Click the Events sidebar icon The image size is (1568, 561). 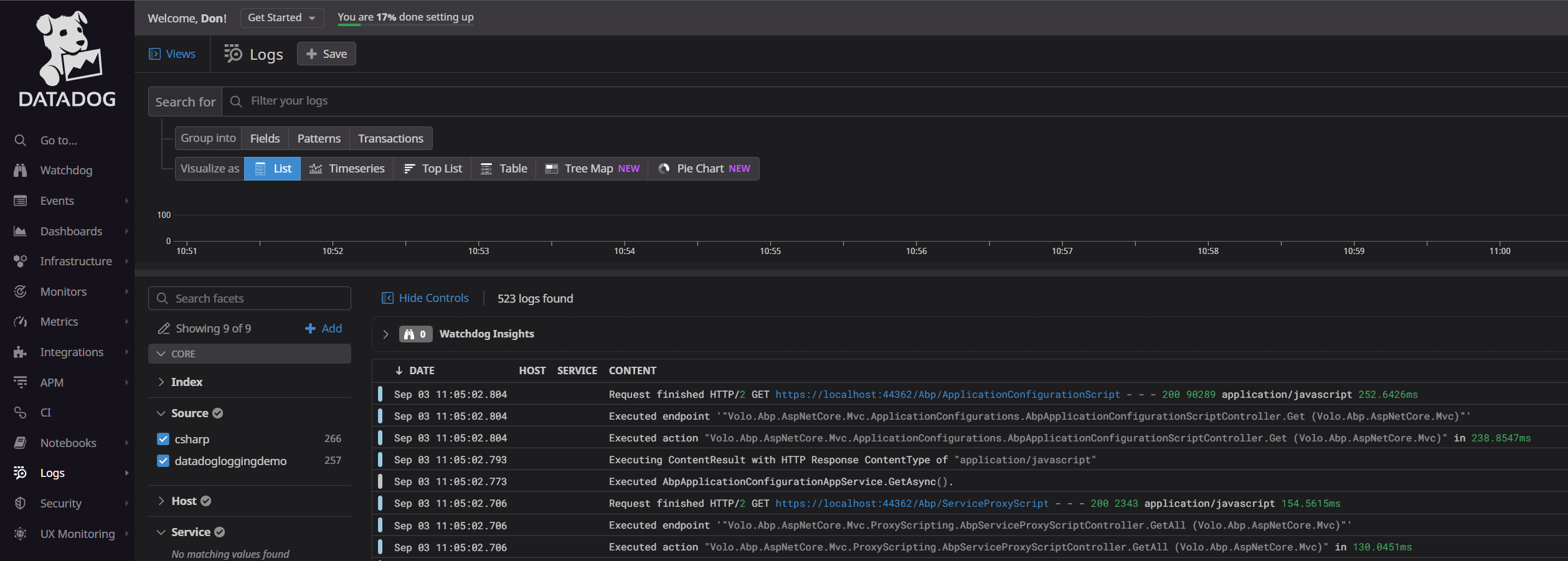pyautogui.click(x=21, y=201)
